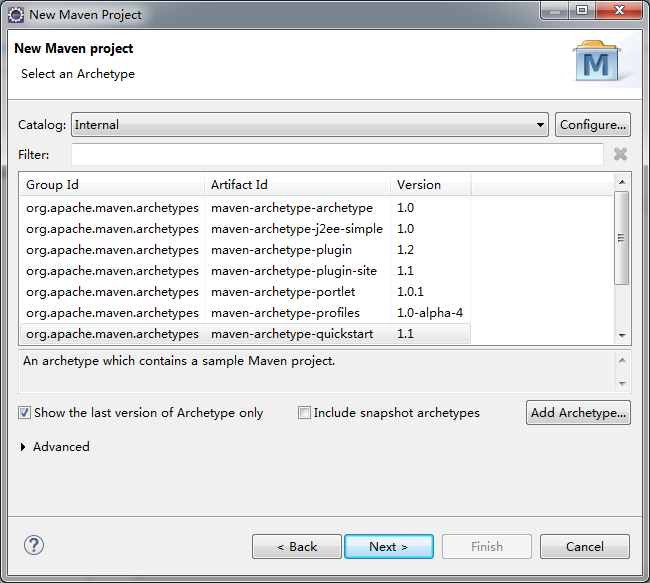The image size is (650, 583).
Task: Select the maven-archetype-plugin-site row
Action: tap(245, 271)
